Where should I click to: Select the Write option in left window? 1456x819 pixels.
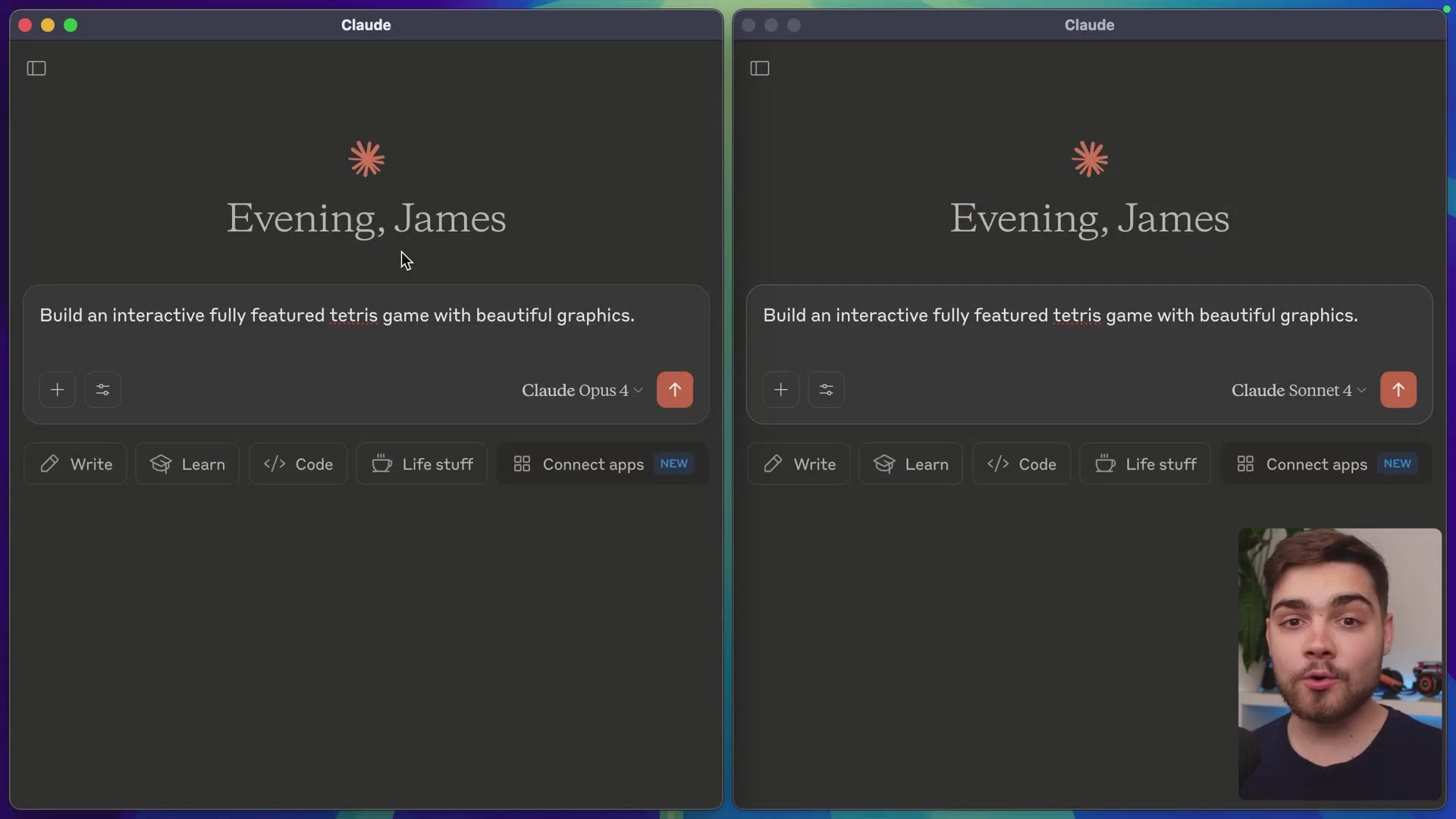(x=75, y=463)
